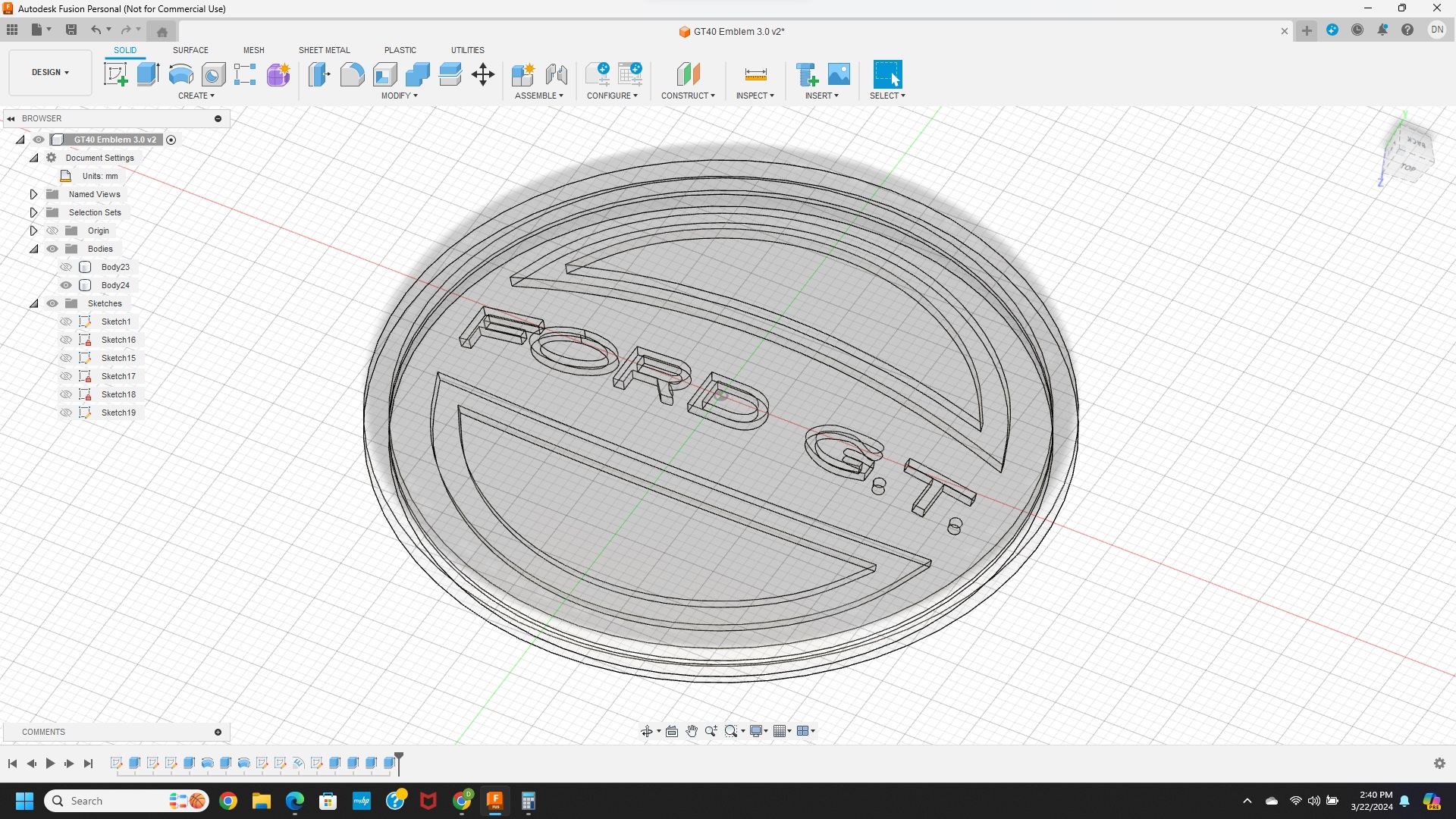Open the Job Status clock icon
Screen dimensions: 1456x819
click(x=1357, y=30)
